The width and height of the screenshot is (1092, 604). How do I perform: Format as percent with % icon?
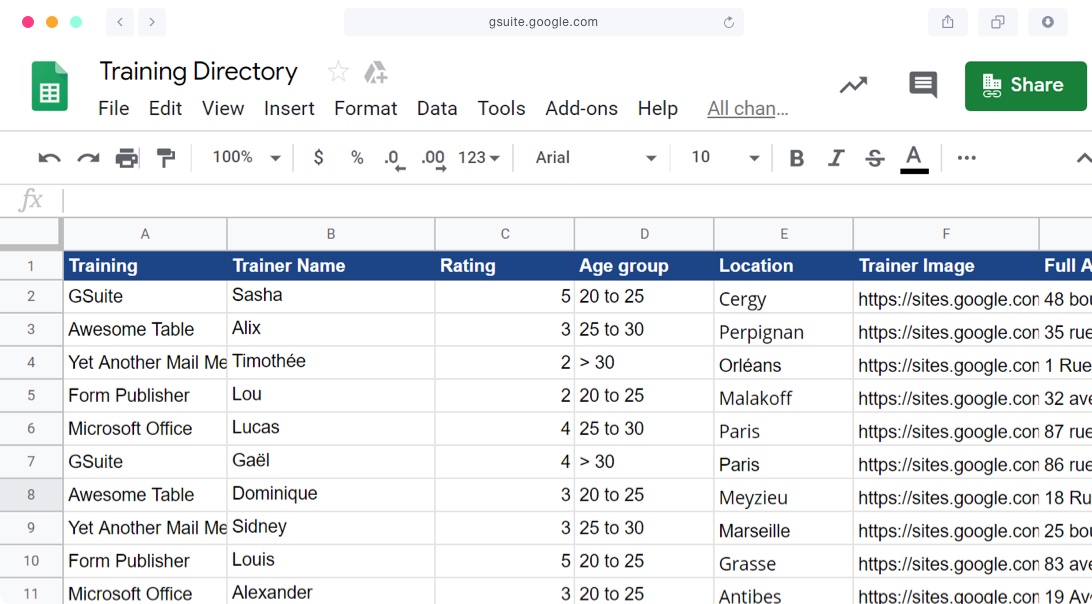[x=357, y=158]
